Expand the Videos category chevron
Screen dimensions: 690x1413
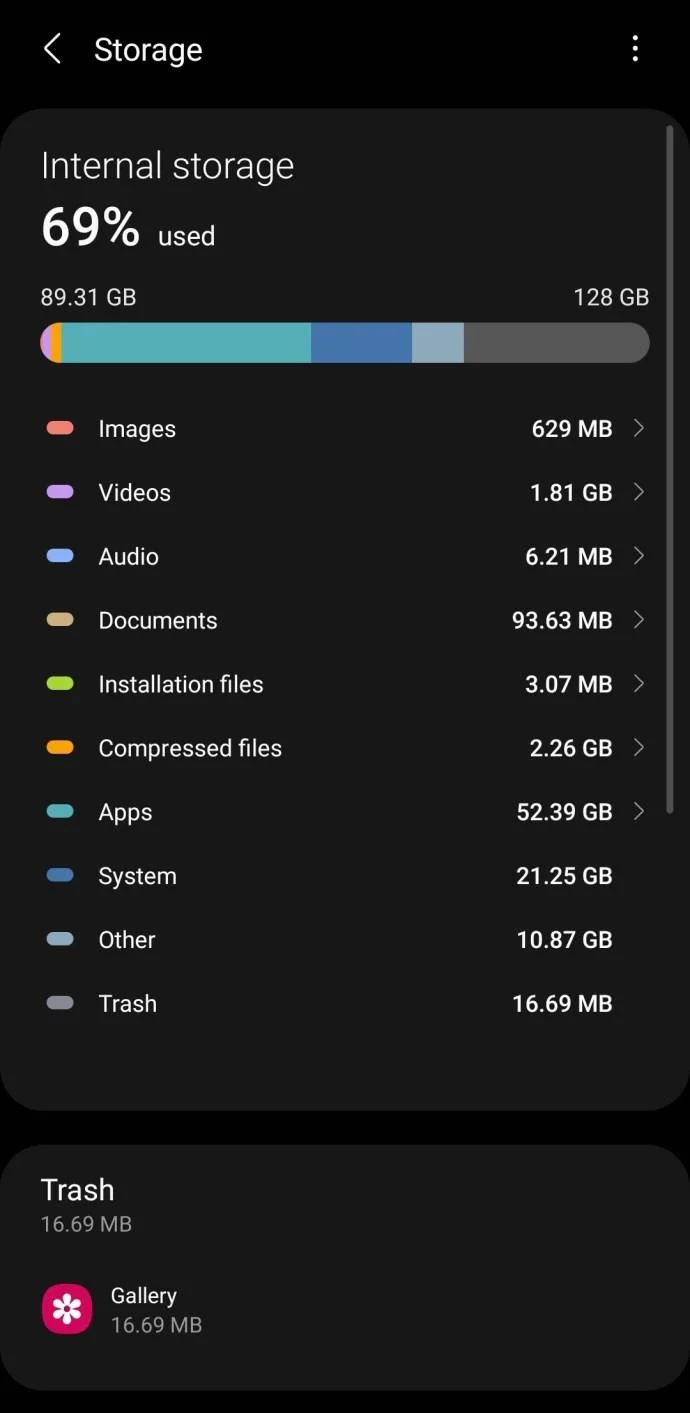(x=639, y=492)
